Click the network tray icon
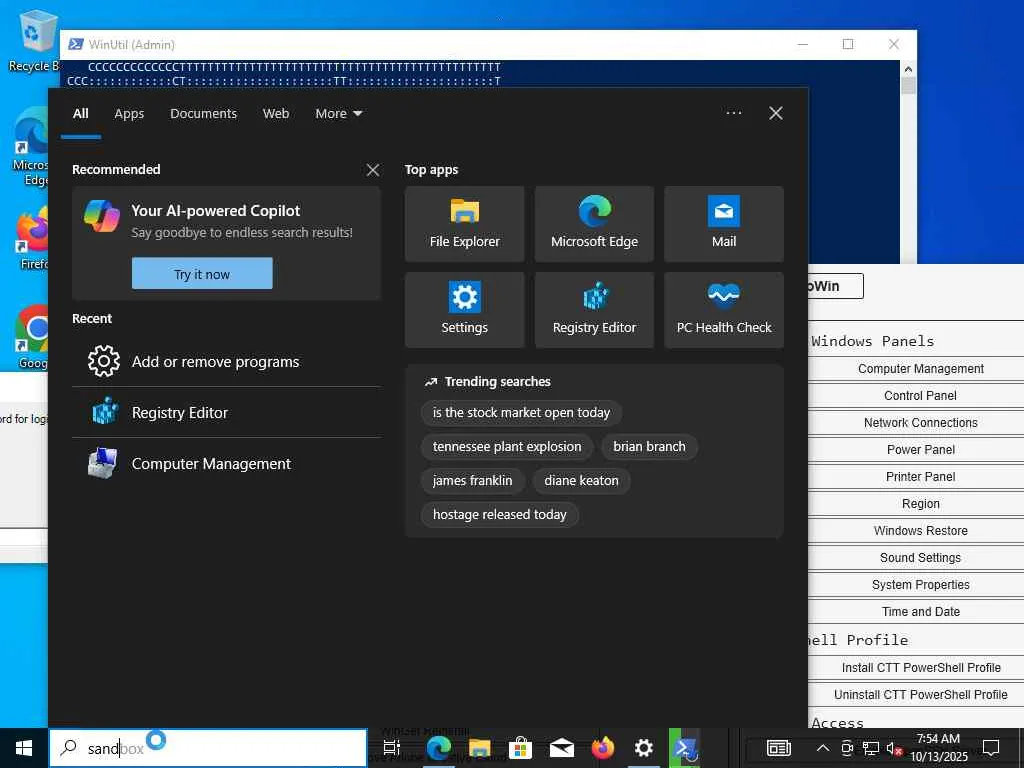The height and width of the screenshot is (768, 1024). pos(871,748)
